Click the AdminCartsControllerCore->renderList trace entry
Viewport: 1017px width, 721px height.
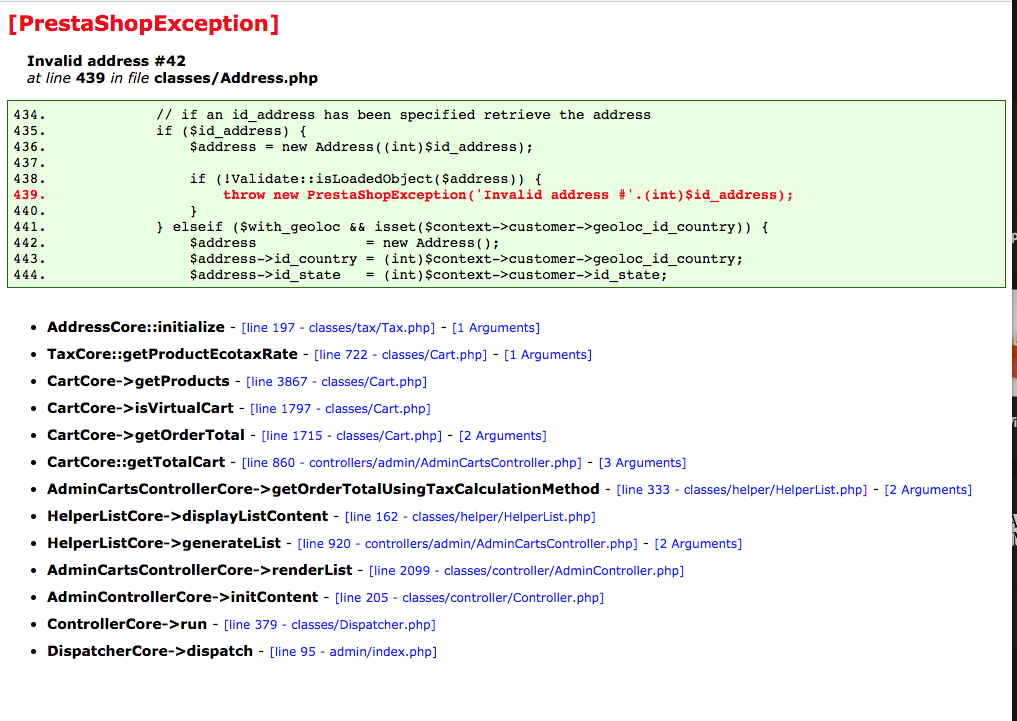coord(200,570)
